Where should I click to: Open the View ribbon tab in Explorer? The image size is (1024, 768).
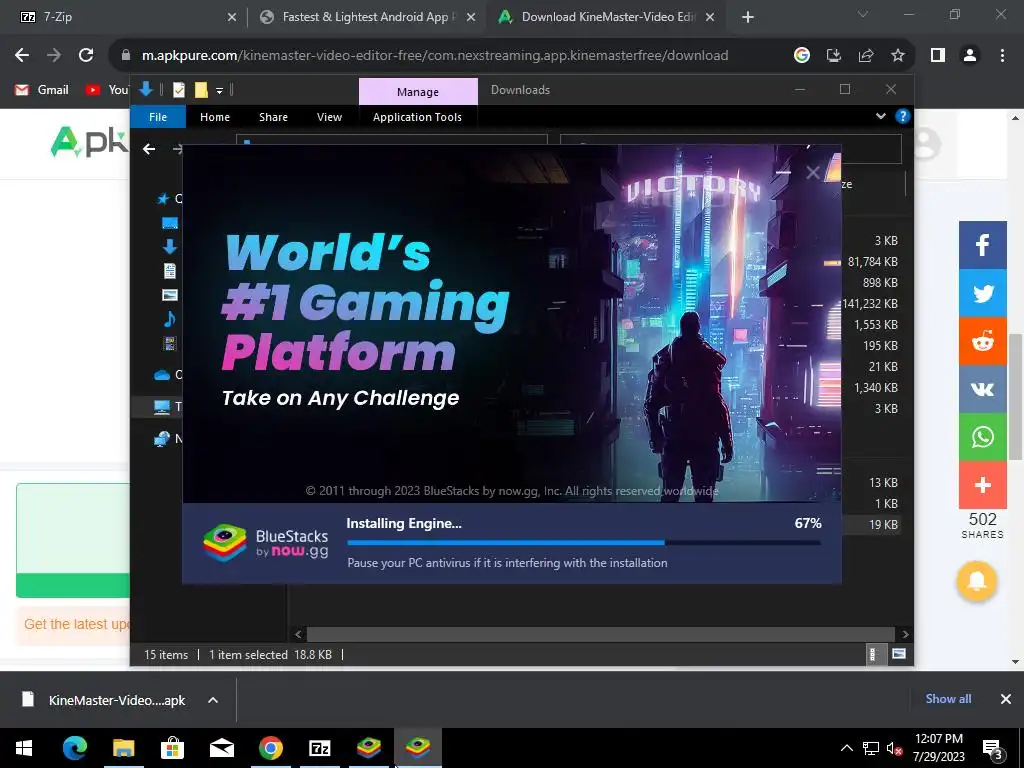point(329,117)
